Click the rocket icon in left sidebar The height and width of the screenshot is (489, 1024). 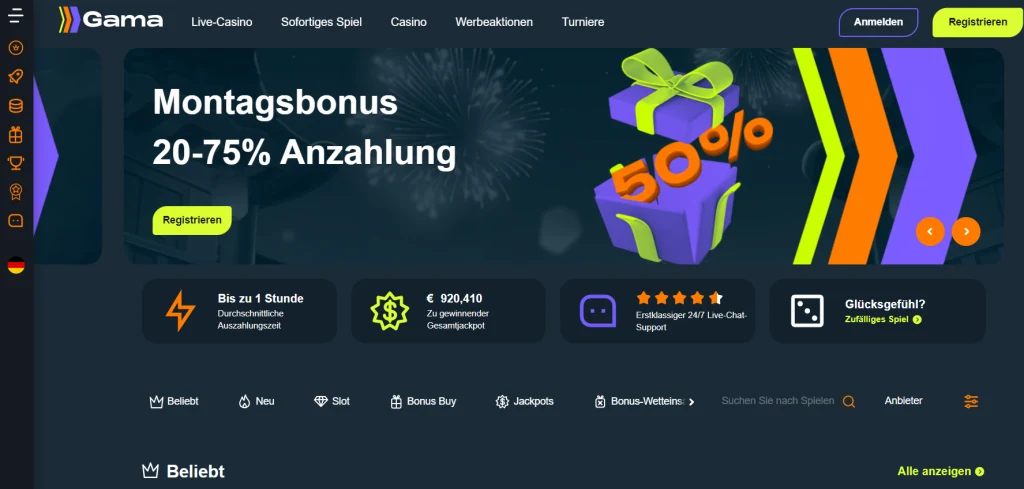pos(16,76)
